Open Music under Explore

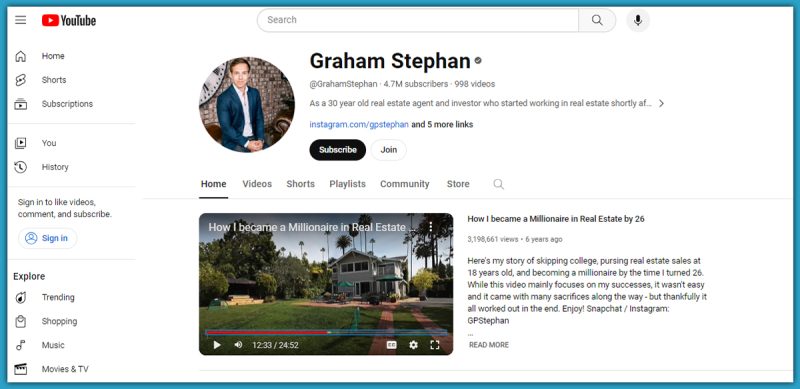53,346
